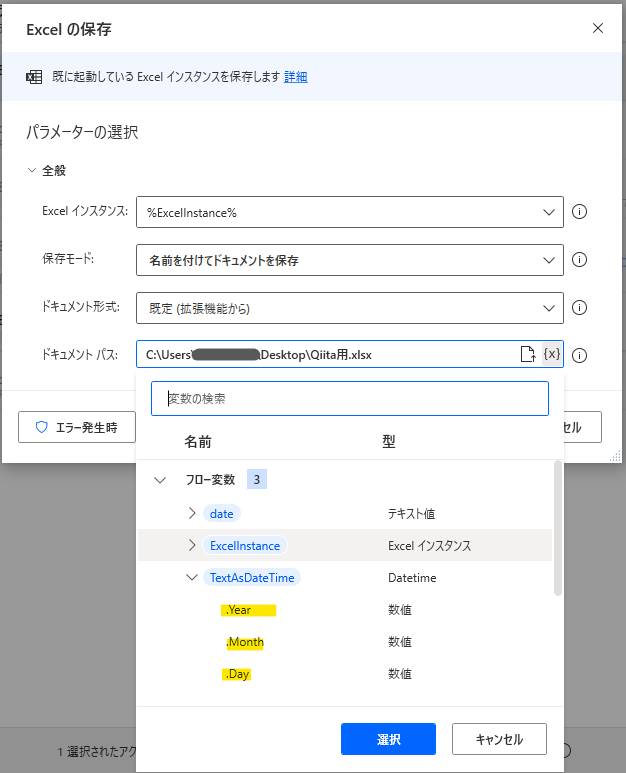
Task: Click the 選択 button
Action: tap(388, 739)
